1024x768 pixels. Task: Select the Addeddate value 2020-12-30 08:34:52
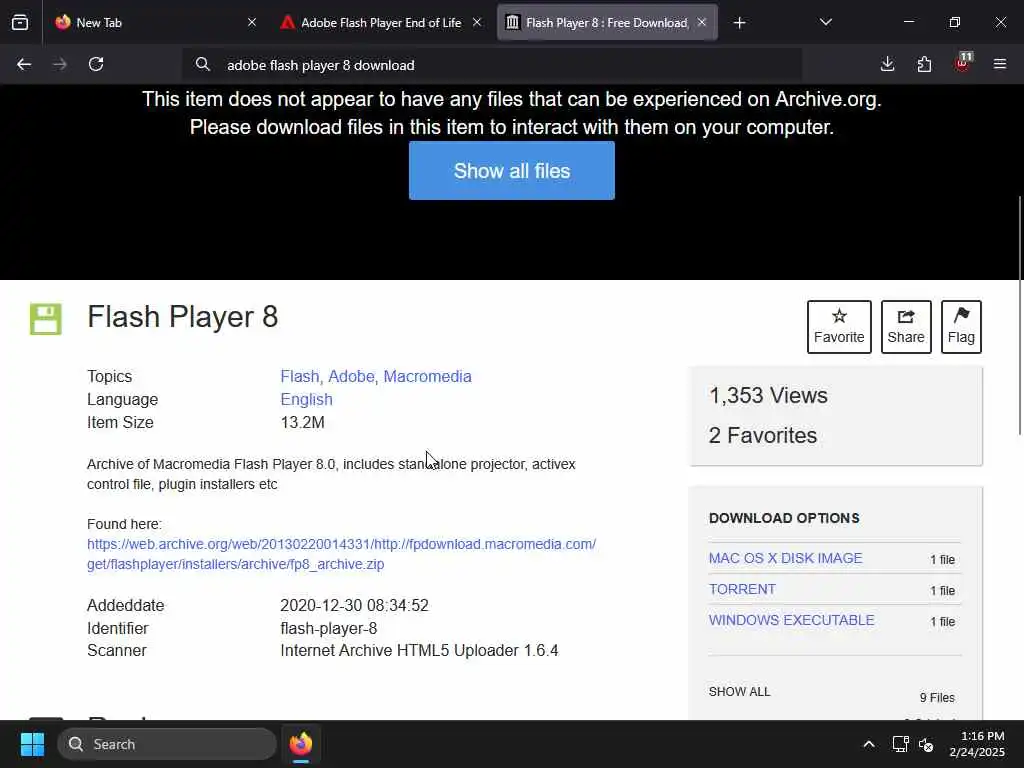(354, 605)
